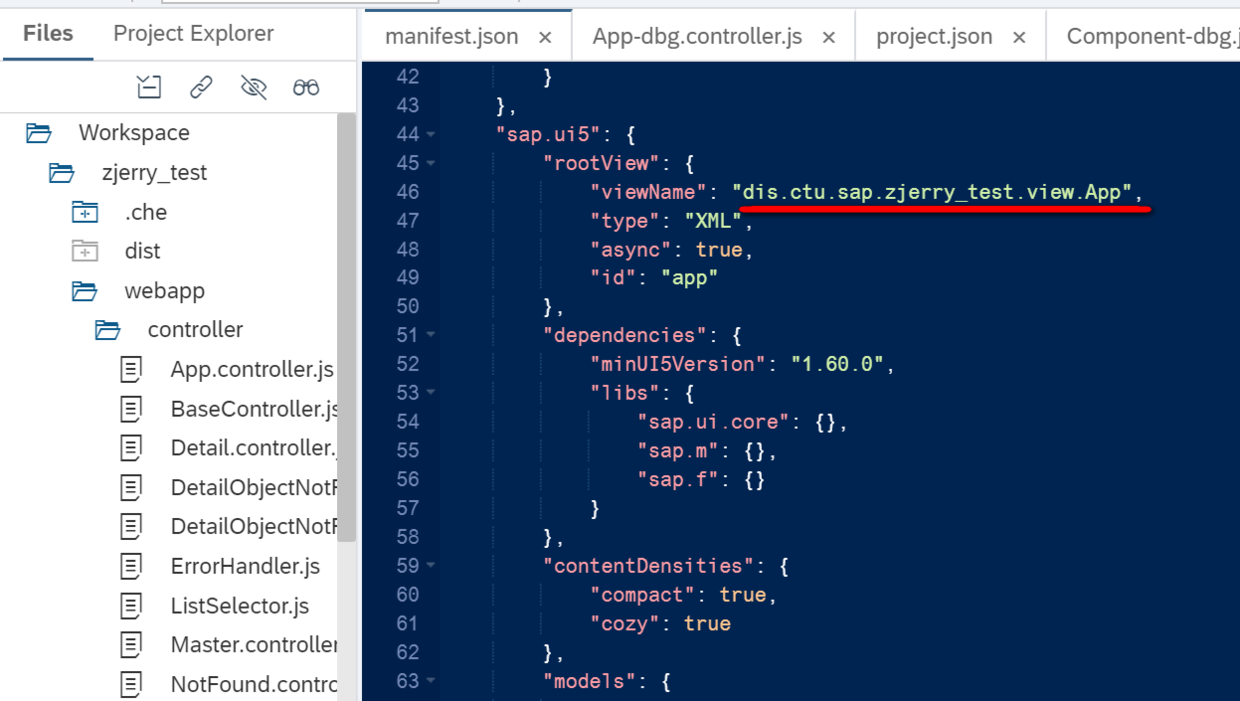This screenshot has height=701, width=1240.
Task: Collapse the webapp folder
Action: point(85,291)
